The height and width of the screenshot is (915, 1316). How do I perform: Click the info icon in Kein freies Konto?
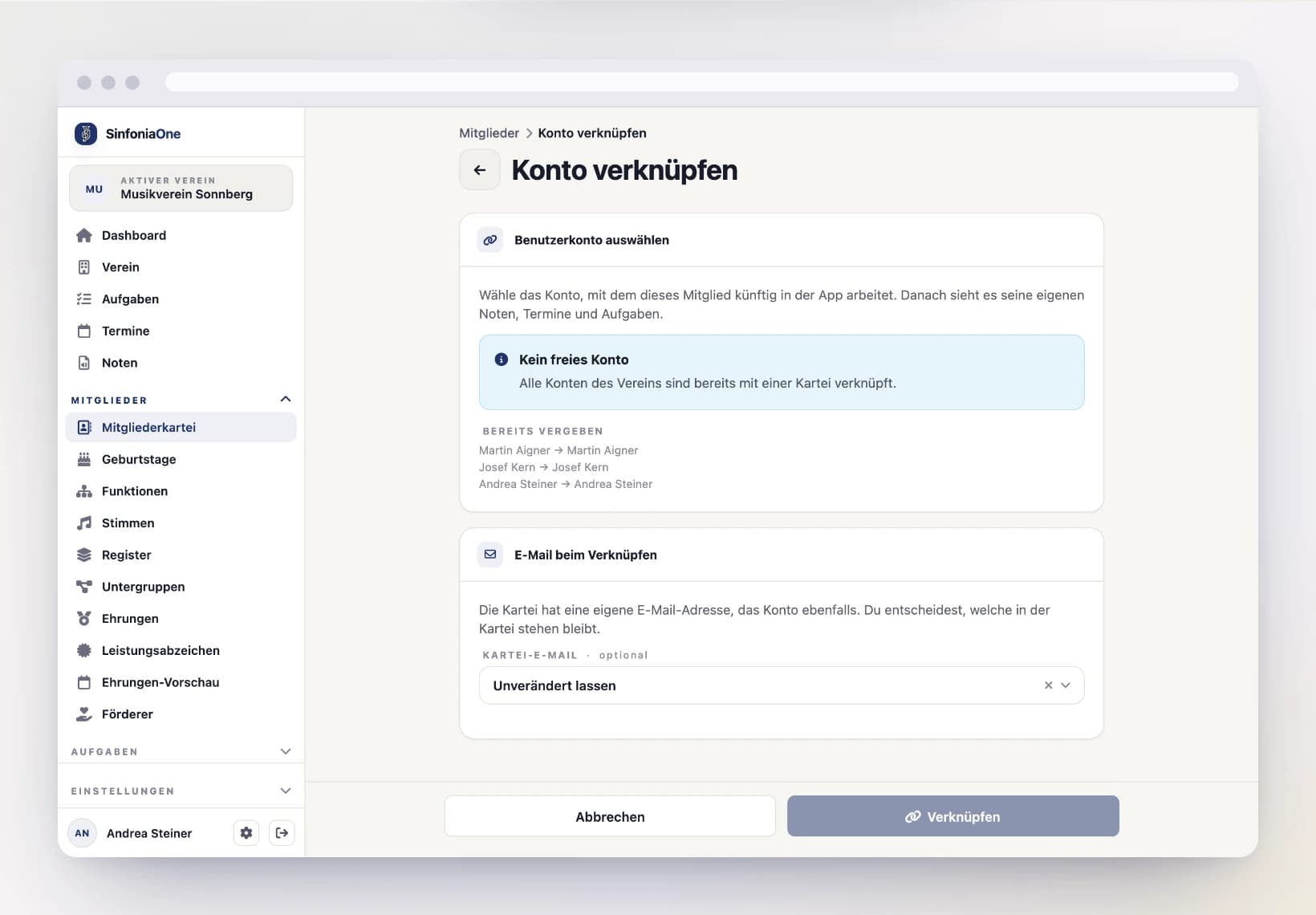tap(502, 360)
